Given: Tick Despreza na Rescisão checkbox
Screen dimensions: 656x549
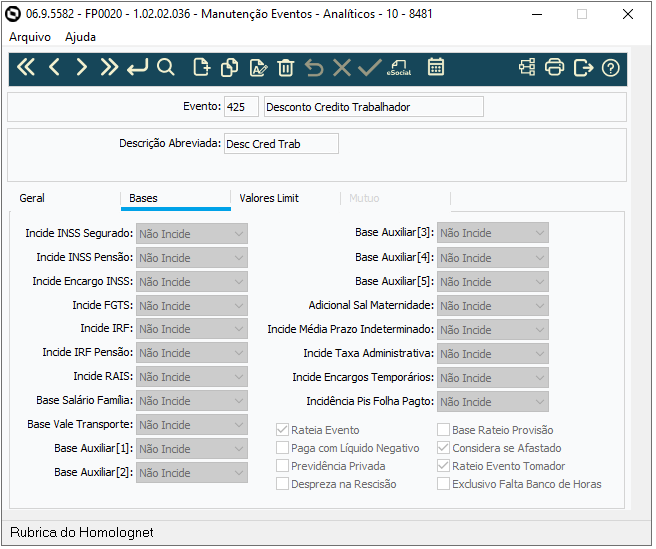Looking at the screenshot, I should (x=282, y=484).
